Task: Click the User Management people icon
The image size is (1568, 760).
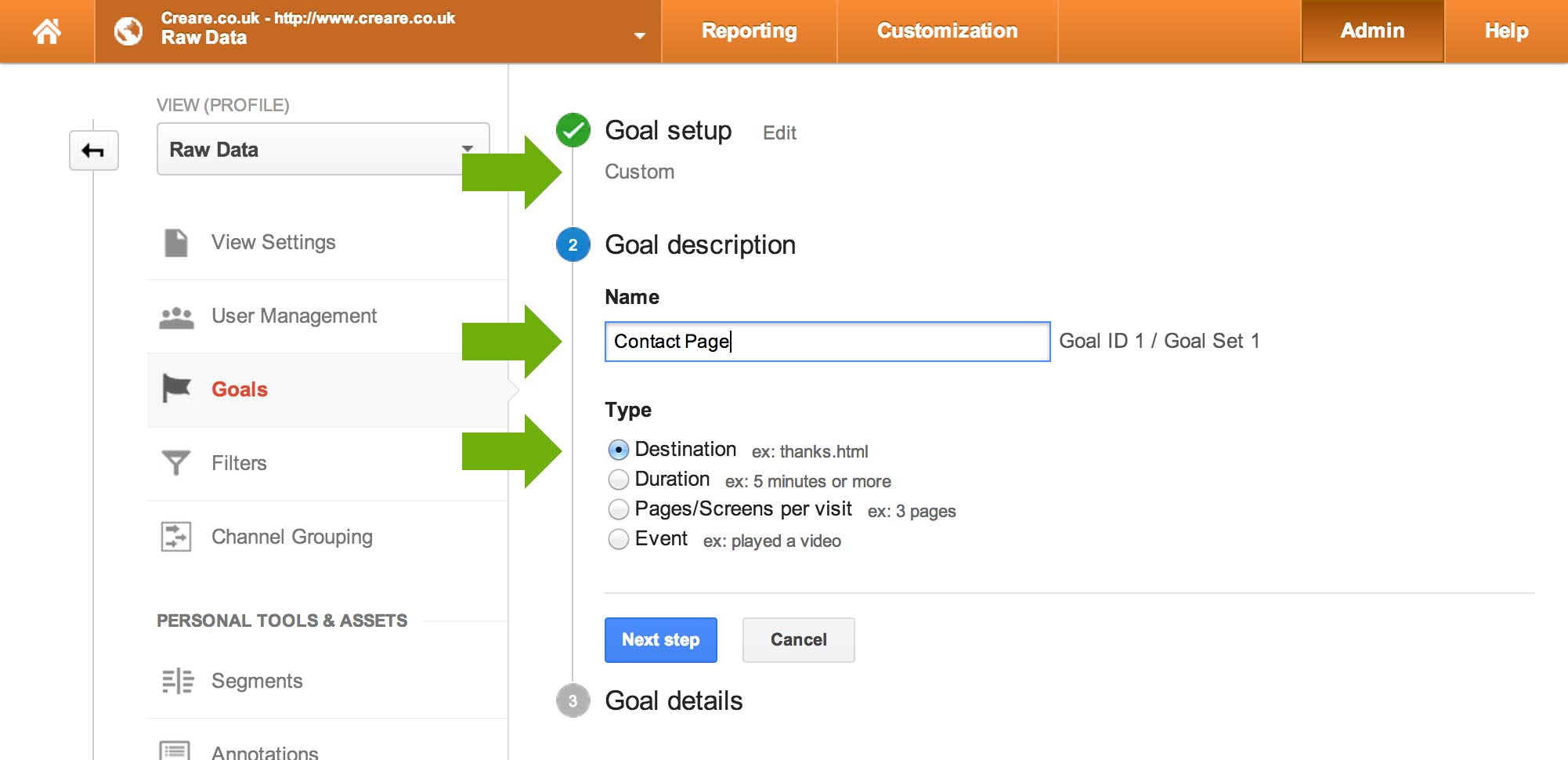Action: click(176, 317)
